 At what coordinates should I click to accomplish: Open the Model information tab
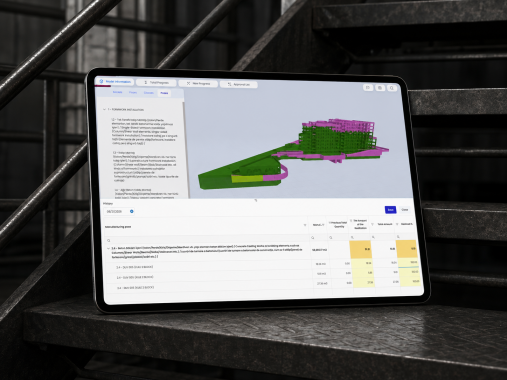coord(115,82)
